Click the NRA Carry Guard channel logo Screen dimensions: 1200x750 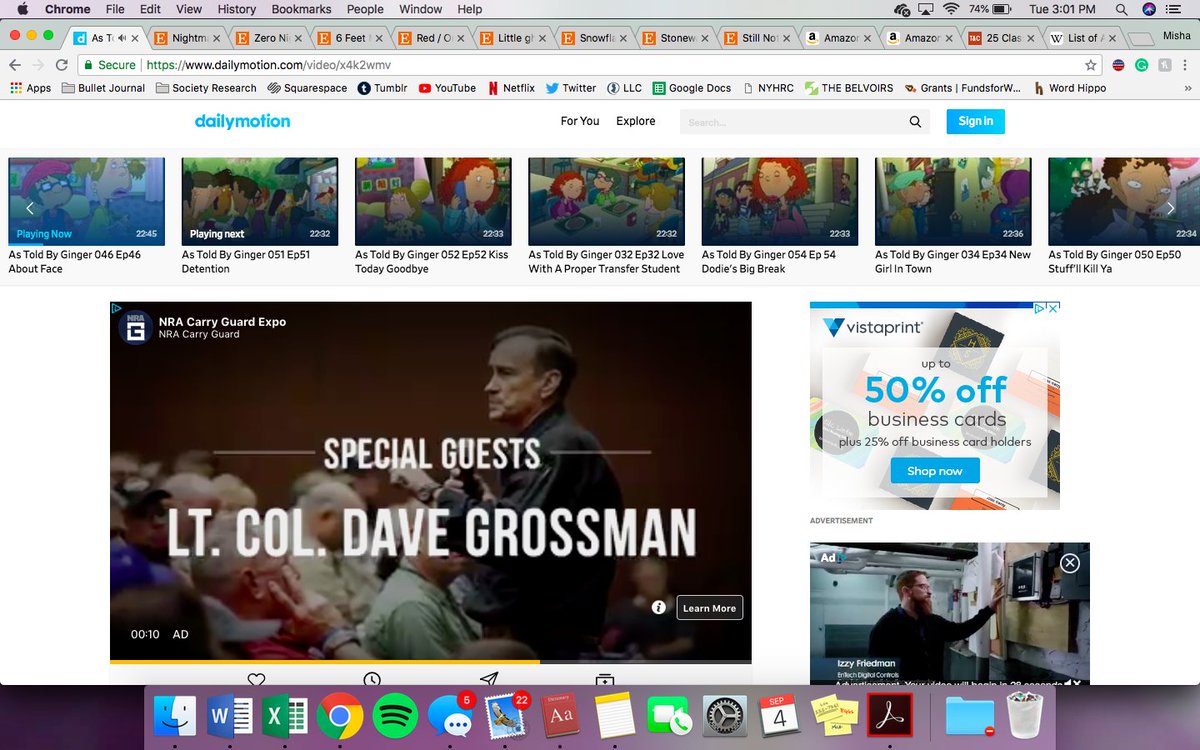[136, 327]
